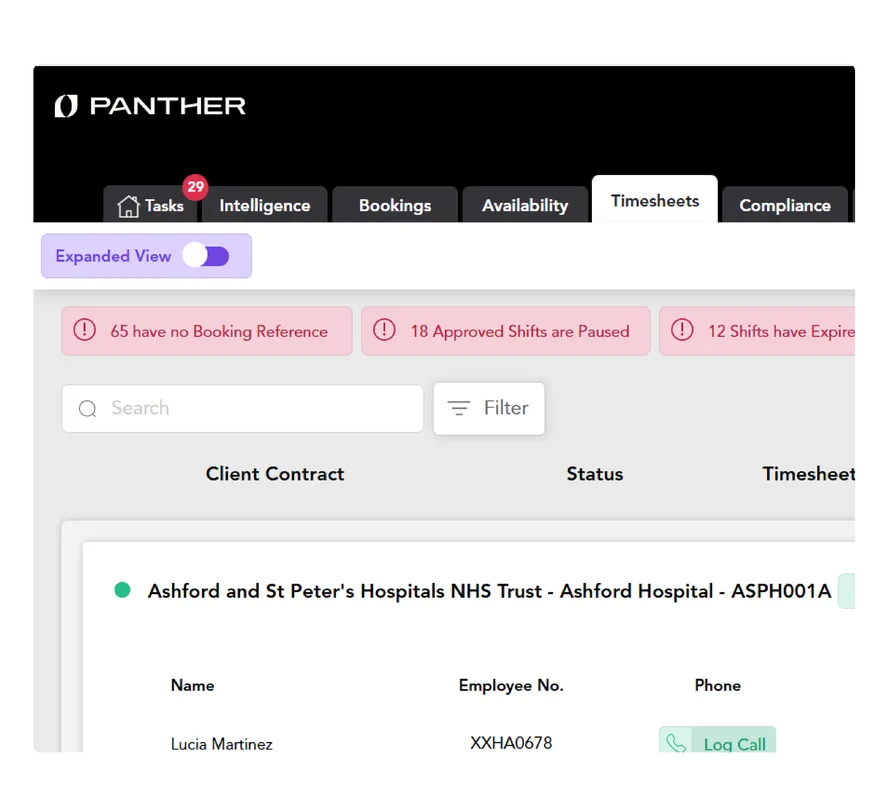Viewport: 874px width, 812px height.
Task: Click the phone icon on Log Call
Action: coord(676,742)
